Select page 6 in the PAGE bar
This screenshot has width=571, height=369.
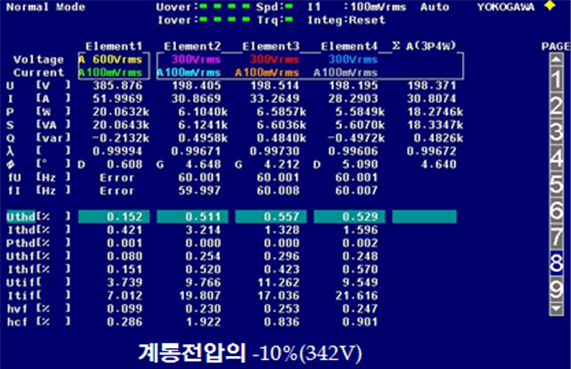tap(556, 211)
